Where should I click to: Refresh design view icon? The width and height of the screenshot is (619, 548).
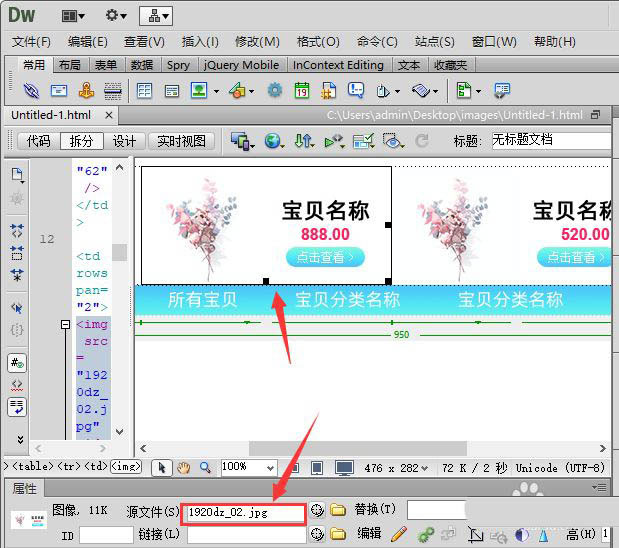[x=422, y=141]
